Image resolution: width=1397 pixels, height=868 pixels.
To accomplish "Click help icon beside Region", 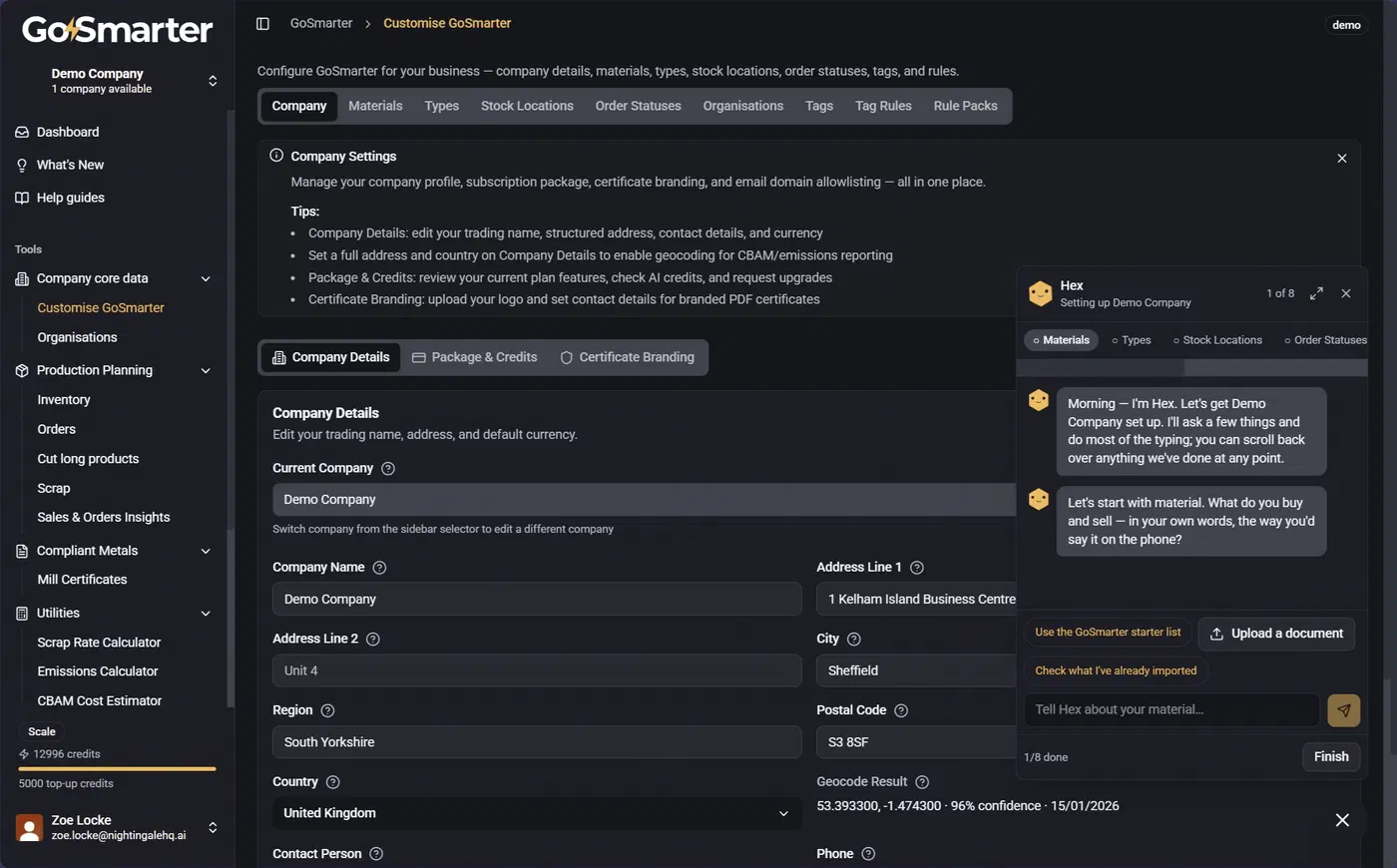I will point(327,710).
